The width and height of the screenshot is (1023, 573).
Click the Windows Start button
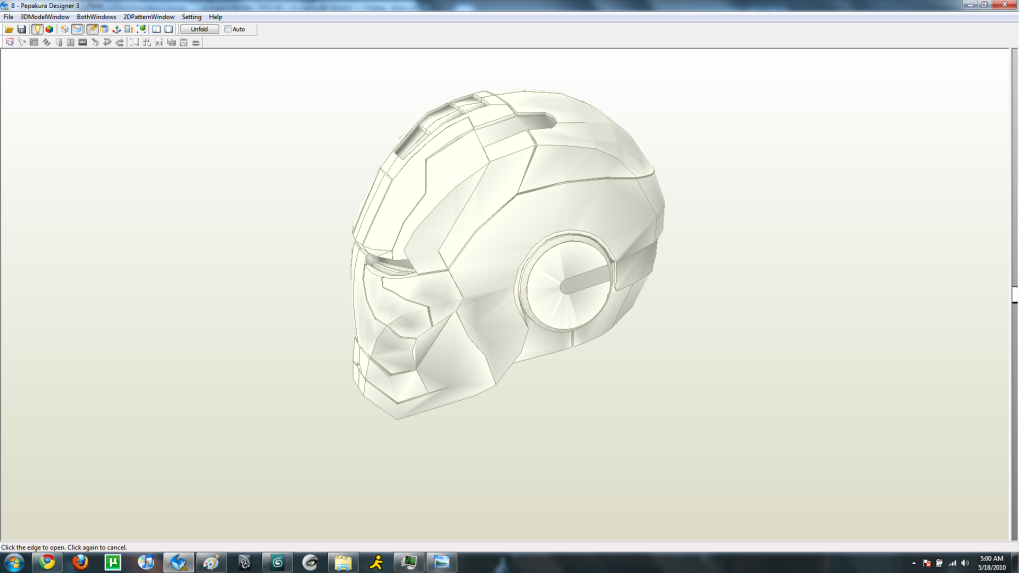pos(14,562)
